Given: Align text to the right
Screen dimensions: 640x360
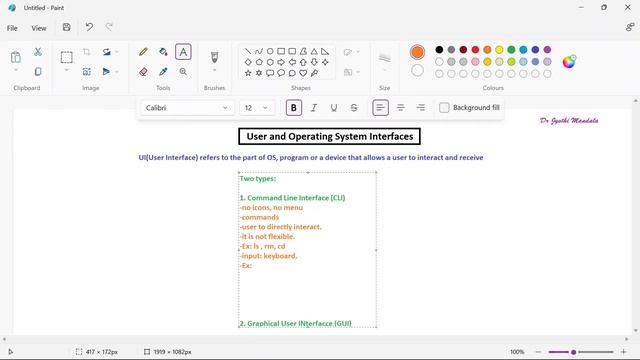Looking at the screenshot, I should click(420, 108).
